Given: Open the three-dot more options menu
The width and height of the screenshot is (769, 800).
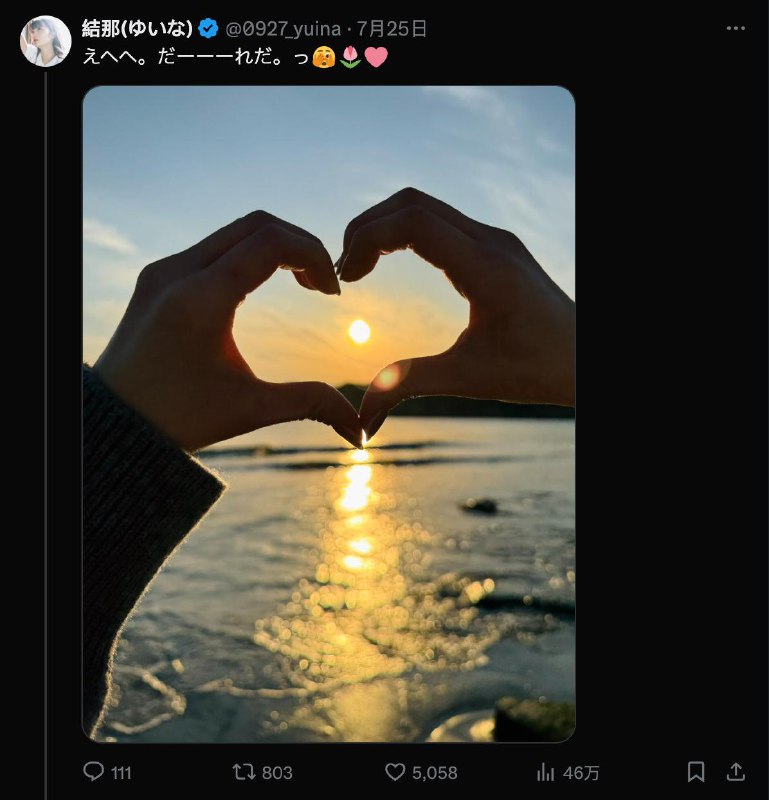Looking at the screenshot, I should click(736, 28).
